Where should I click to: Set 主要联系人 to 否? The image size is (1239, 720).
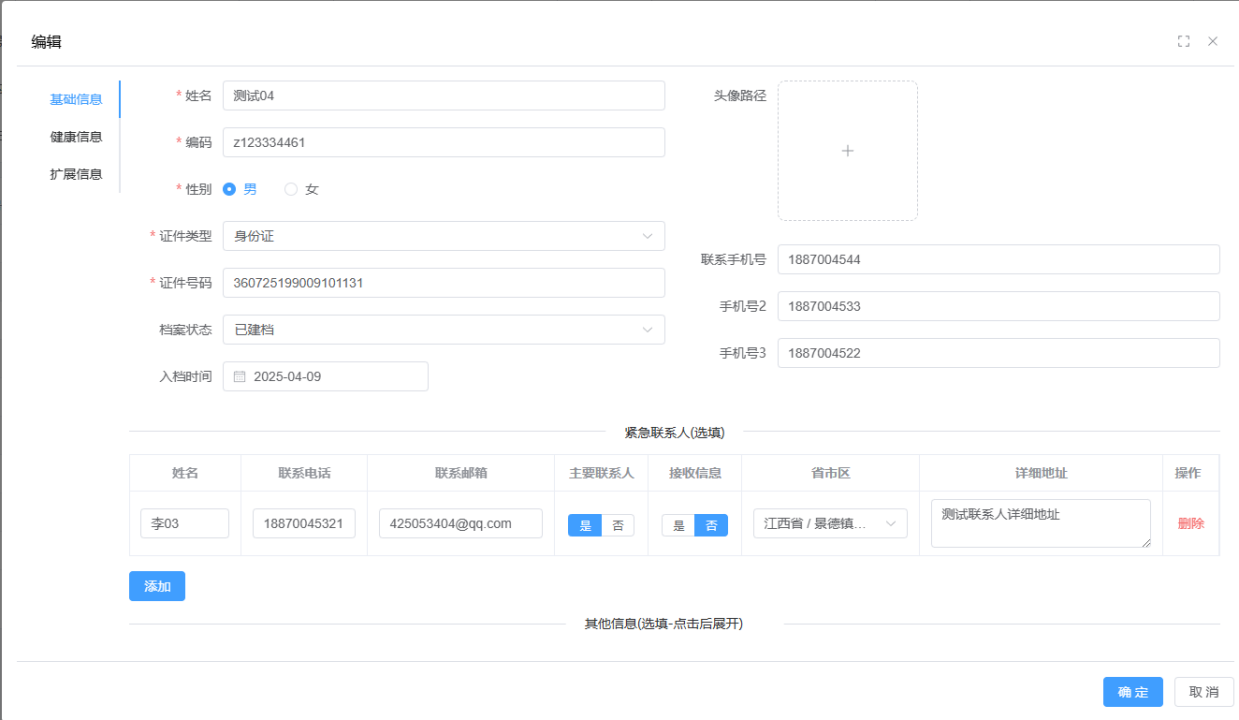tap(618, 525)
